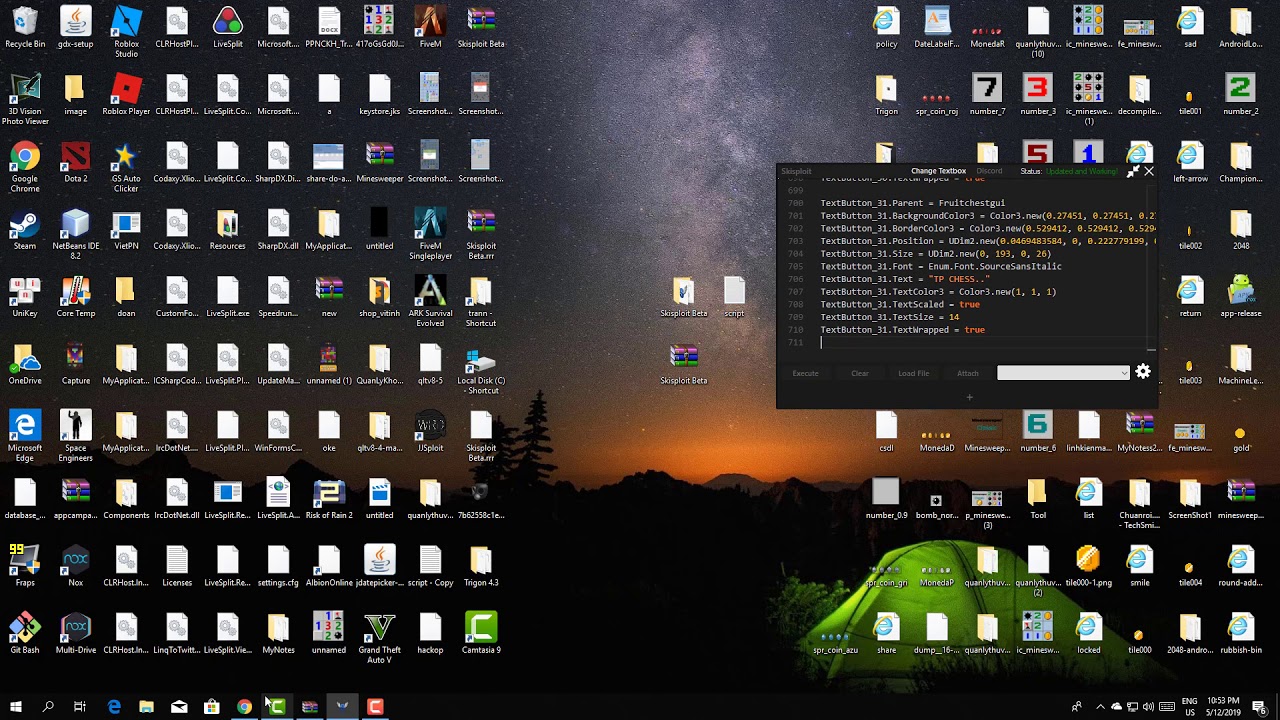
Task: Select Risk of Rain 2 icon
Action: coord(329,499)
